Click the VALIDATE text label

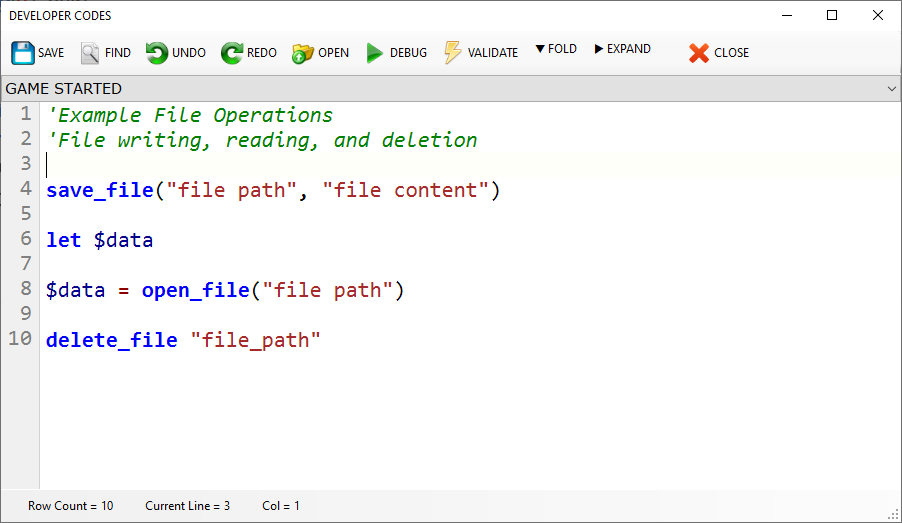pos(493,53)
